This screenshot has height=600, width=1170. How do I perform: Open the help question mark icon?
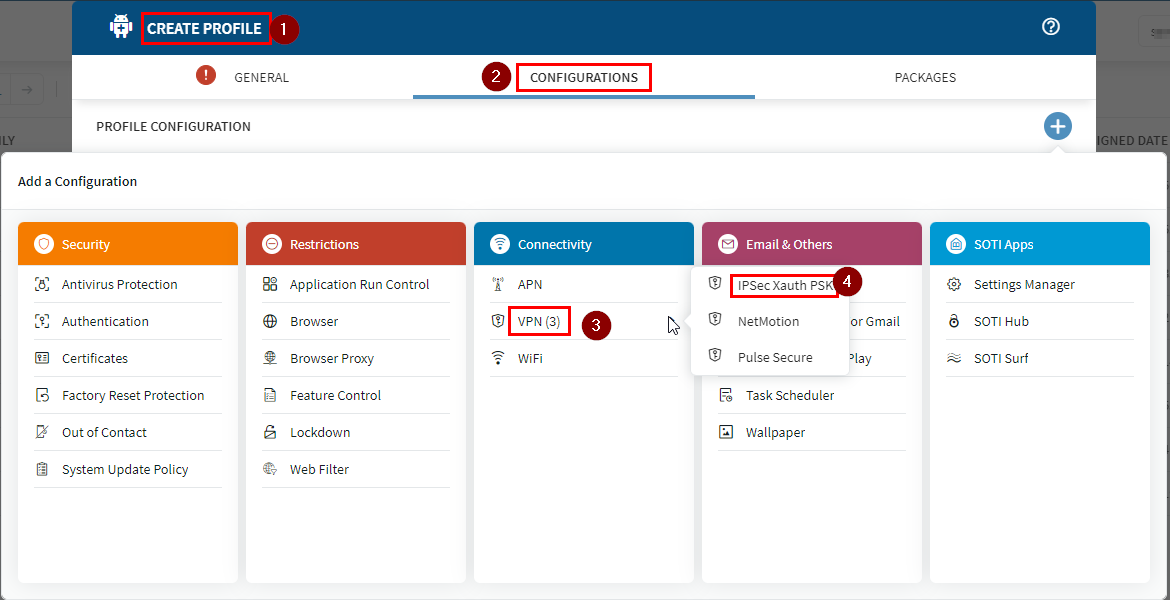point(1050,27)
